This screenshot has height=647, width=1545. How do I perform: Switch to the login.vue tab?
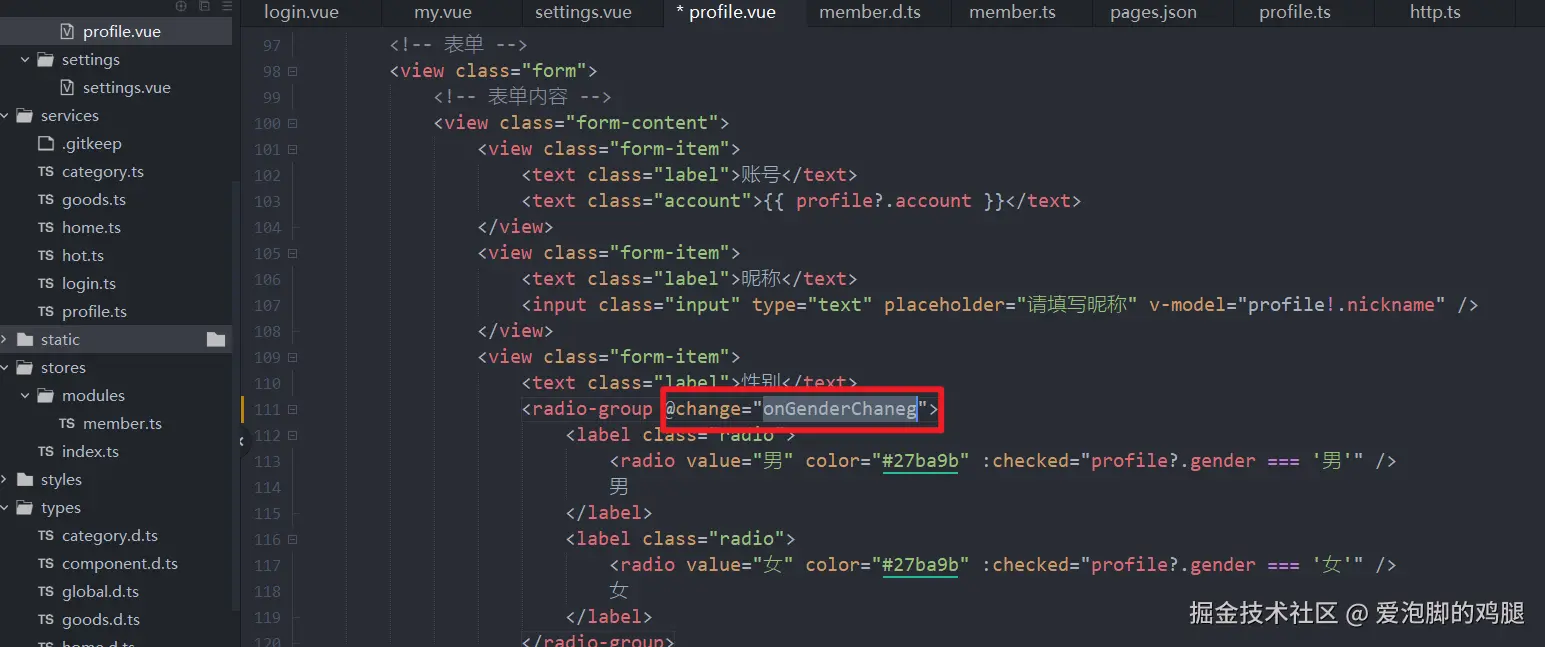point(301,13)
